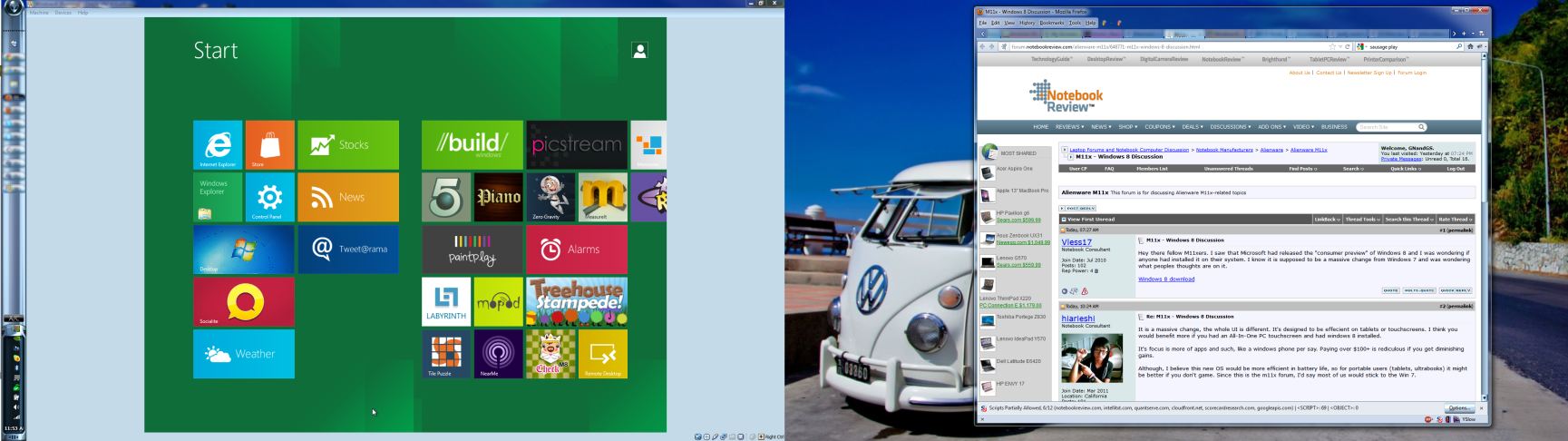
Task: Open the green number 5 game tile
Action: click(446, 198)
